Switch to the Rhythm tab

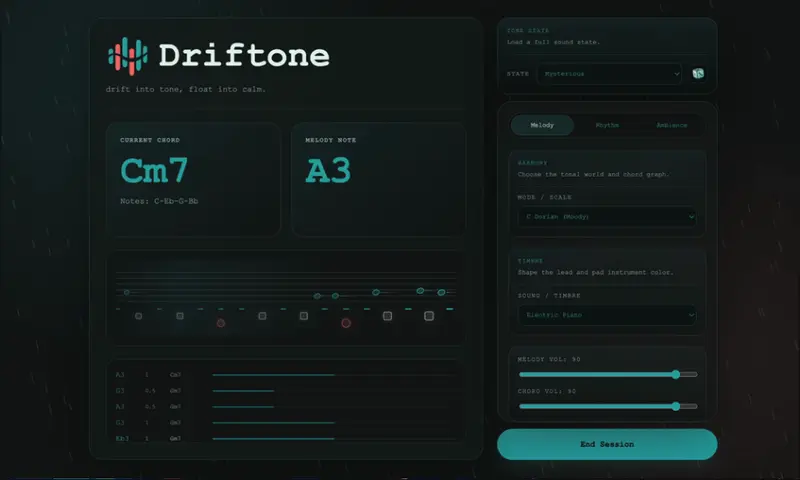tap(607, 125)
